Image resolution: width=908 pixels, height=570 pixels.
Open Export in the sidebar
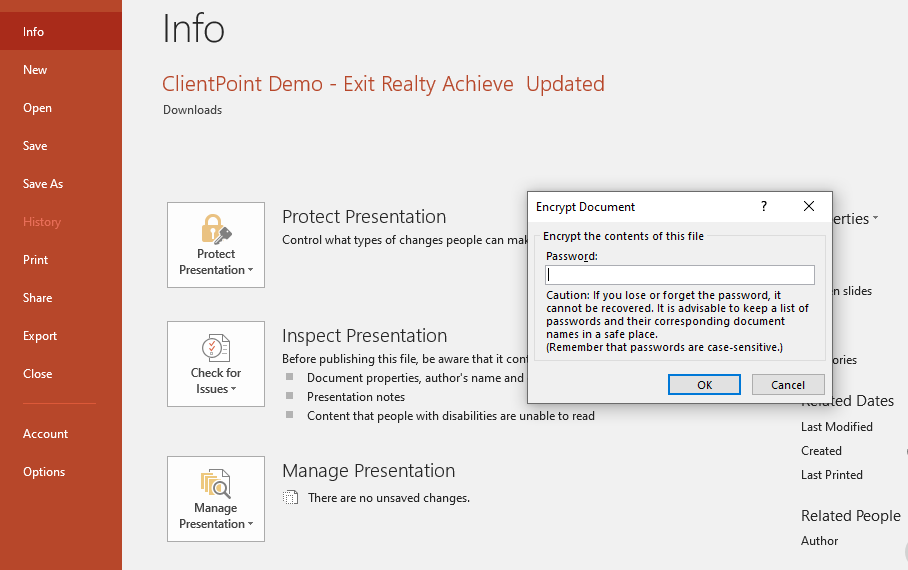[x=61, y=336]
